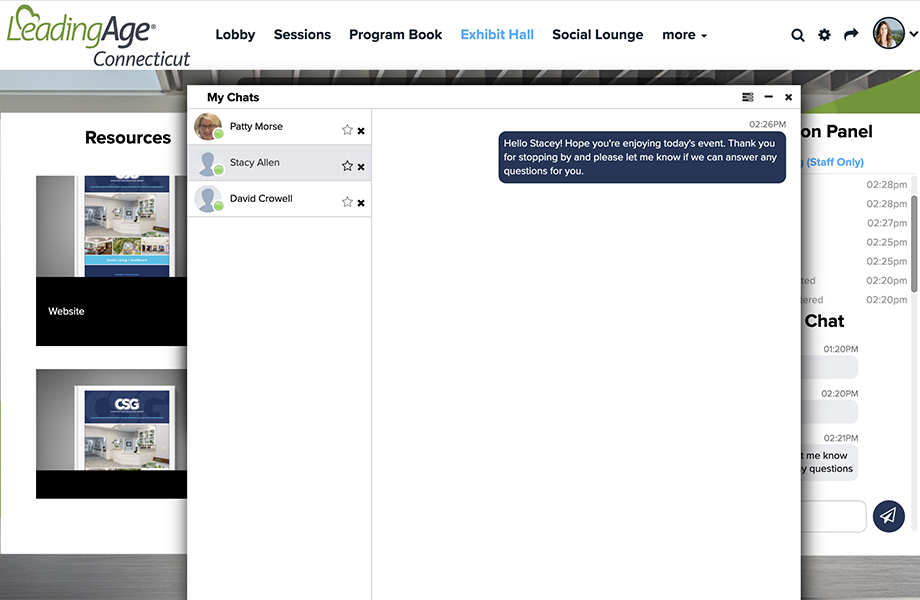
Task: Go to the Lobby tab
Action: [235, 35]
